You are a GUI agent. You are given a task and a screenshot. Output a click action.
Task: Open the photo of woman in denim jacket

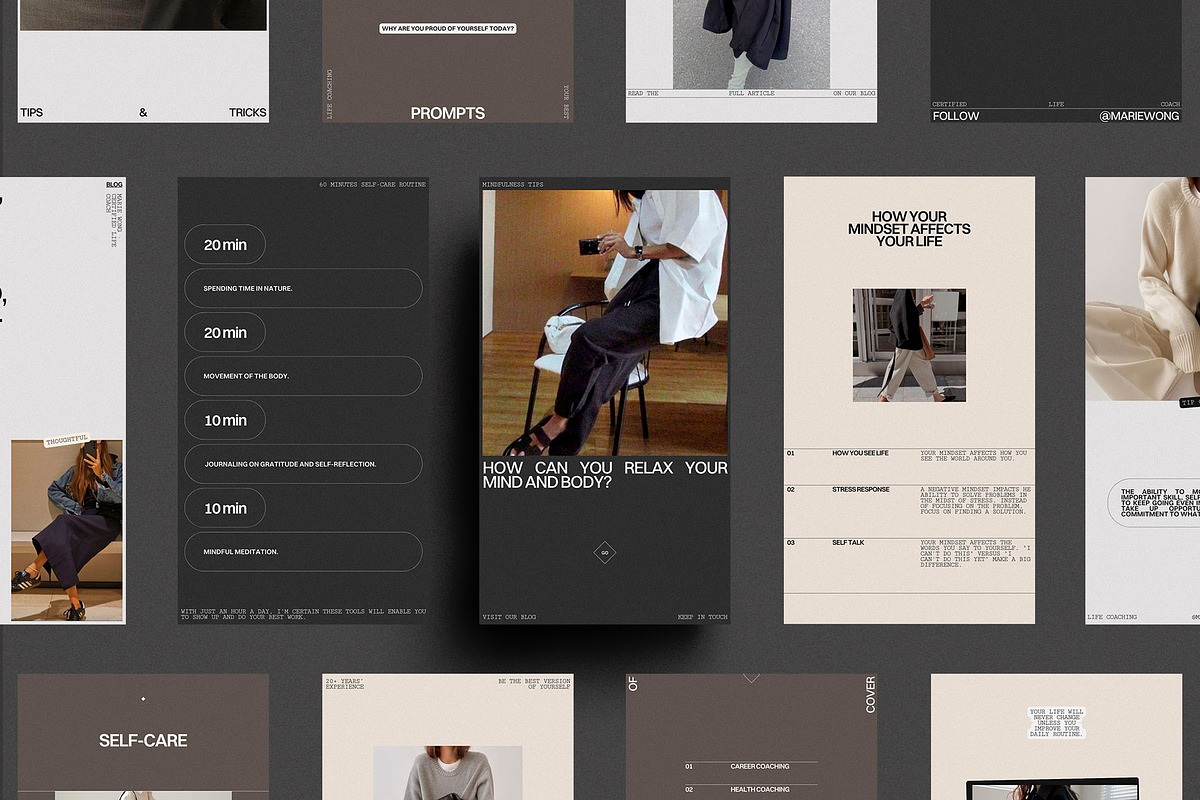[67, 530]
